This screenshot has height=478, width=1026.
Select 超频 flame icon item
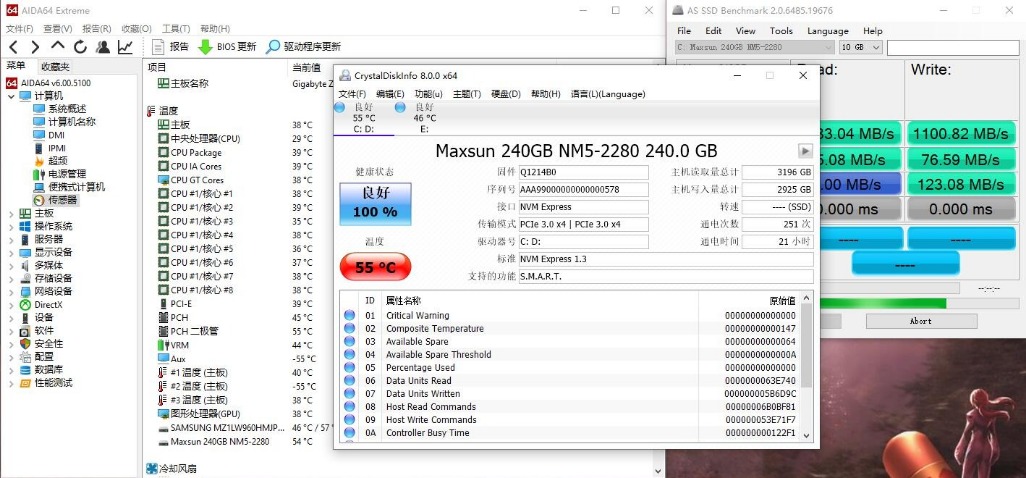(x=39, y=161)
